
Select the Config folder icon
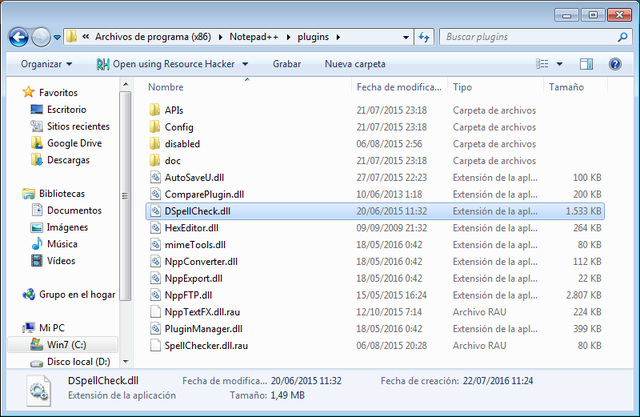click(x=155, y=127)
